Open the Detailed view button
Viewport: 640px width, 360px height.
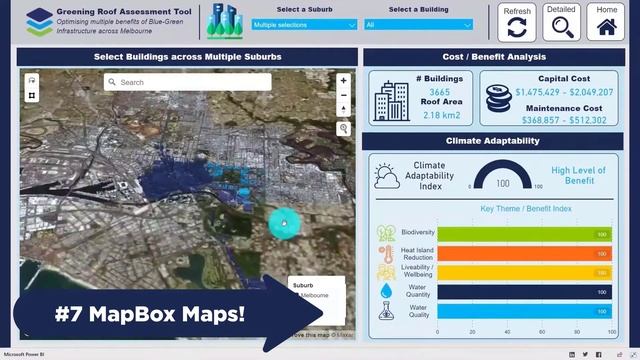pyautogui.click(x=562, y=22)
